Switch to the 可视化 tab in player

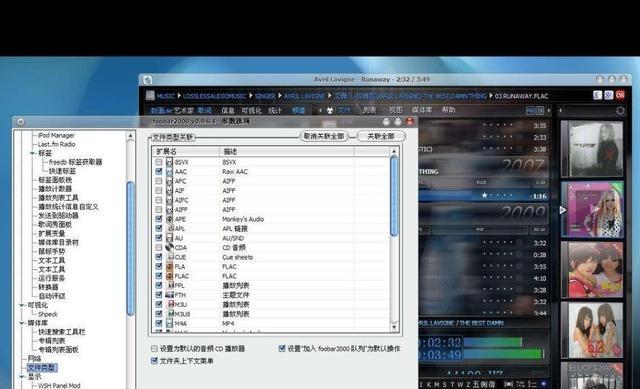[251, 110]
